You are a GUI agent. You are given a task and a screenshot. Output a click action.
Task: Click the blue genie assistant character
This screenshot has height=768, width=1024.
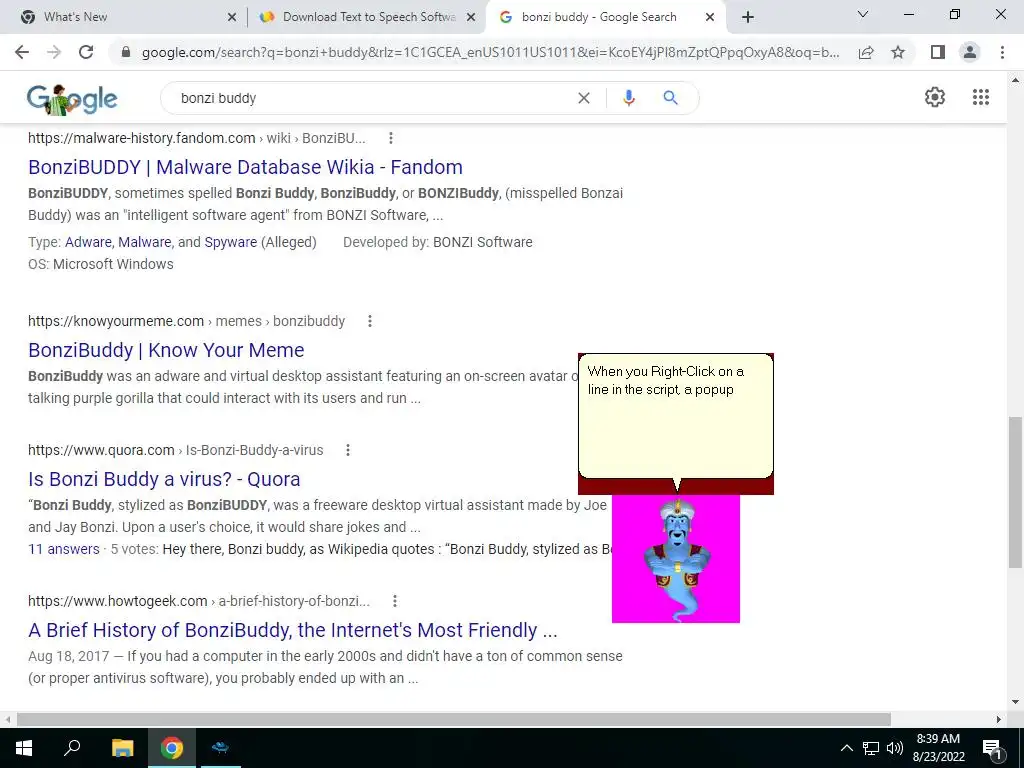tap(676, 560)
